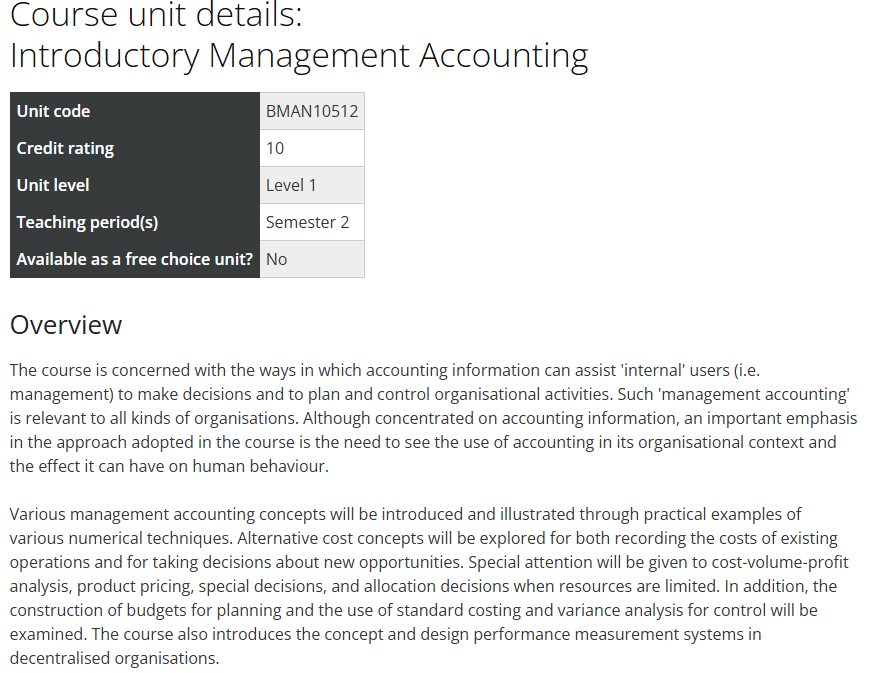Click the Overview section heading

click(x=66, y=325)
